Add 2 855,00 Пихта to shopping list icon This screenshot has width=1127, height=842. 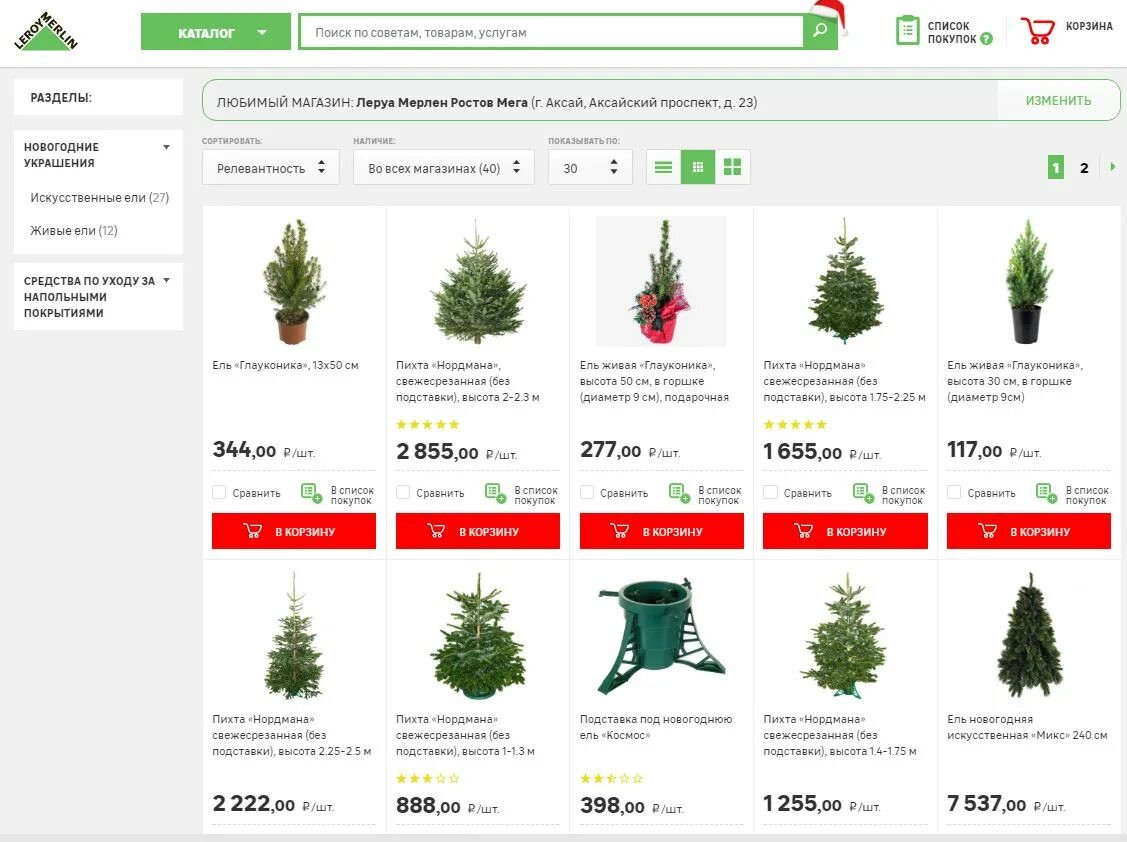click(495, 493)
